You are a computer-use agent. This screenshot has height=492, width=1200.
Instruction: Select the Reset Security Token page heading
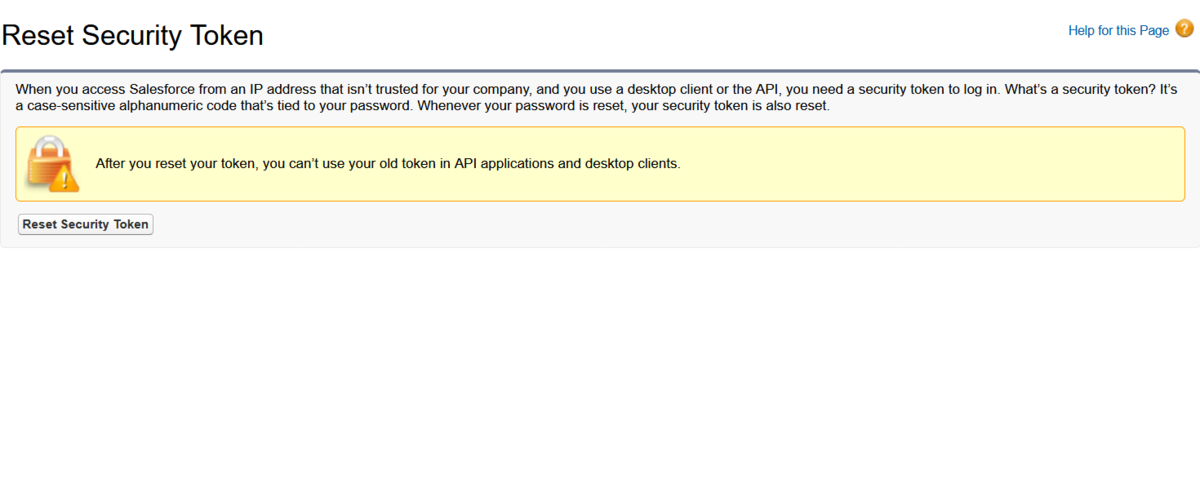pos(133,36)
